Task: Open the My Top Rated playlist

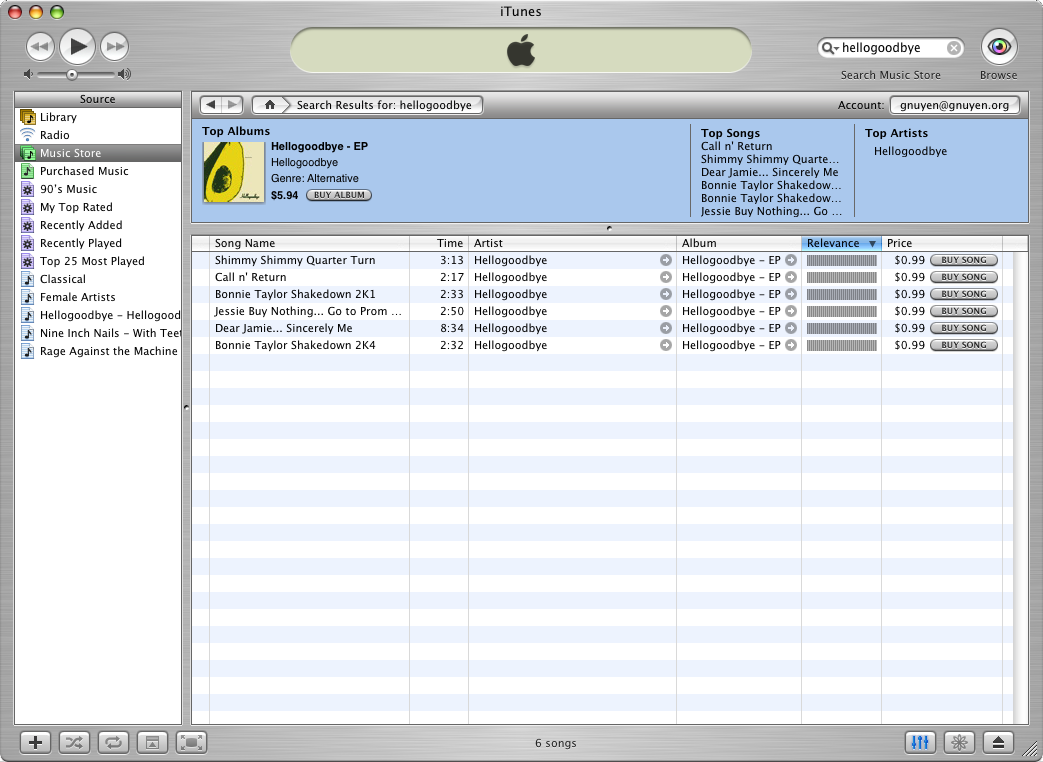Action: coord(98,207)
